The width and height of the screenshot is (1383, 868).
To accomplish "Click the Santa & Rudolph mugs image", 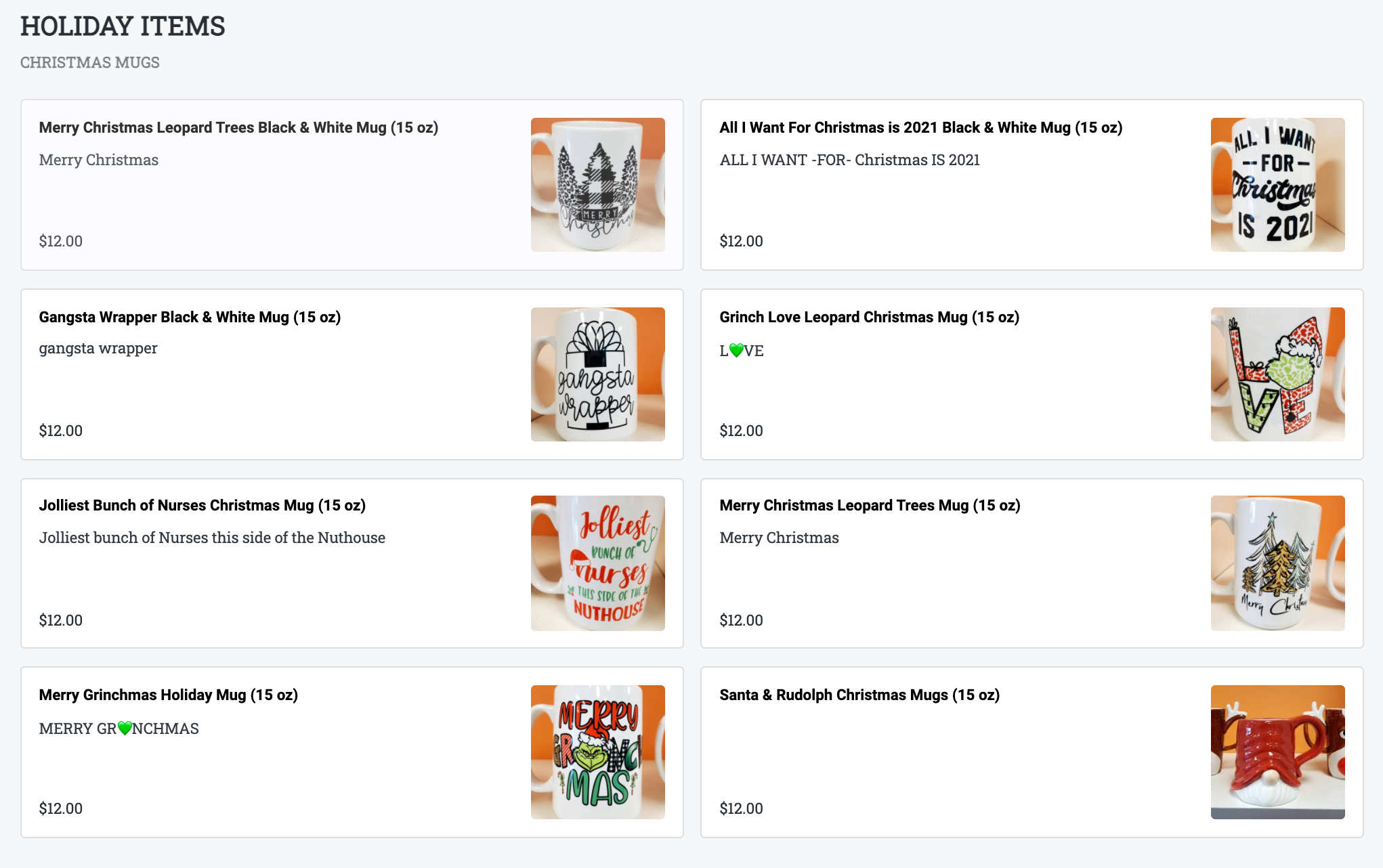I will click(x=1277, y=752).
